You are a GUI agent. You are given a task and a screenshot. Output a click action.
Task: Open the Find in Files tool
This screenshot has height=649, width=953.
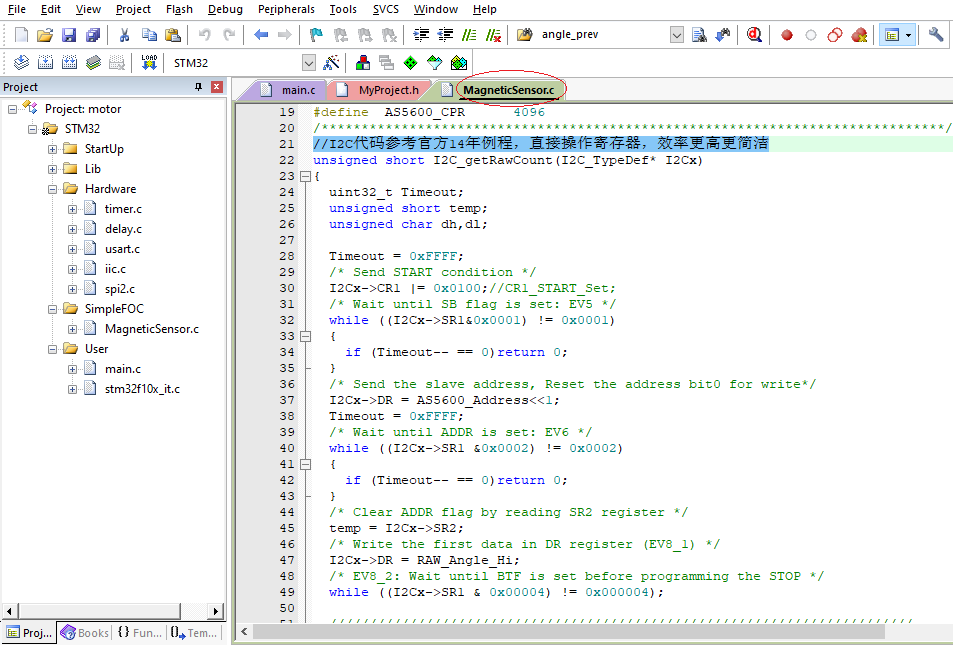(x=525, y=36)
